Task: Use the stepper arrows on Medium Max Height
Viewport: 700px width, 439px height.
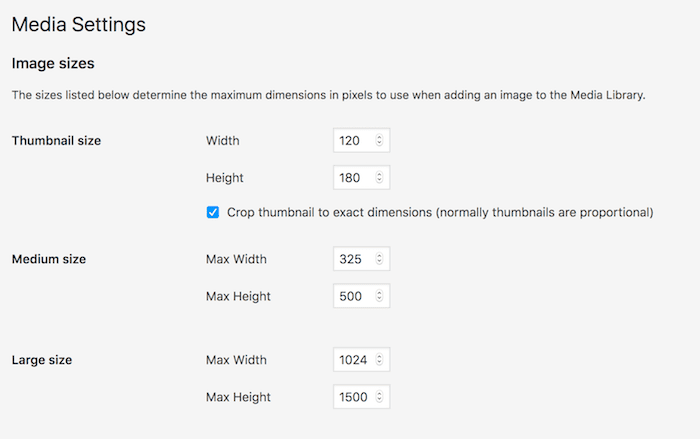Action: tap(379, 296)
